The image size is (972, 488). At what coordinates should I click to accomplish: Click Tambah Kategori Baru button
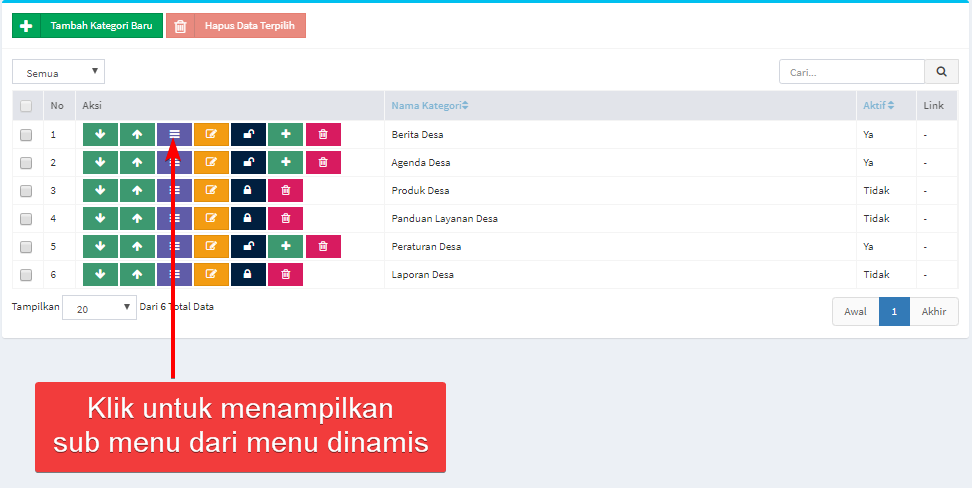click(x=87, y=26)
